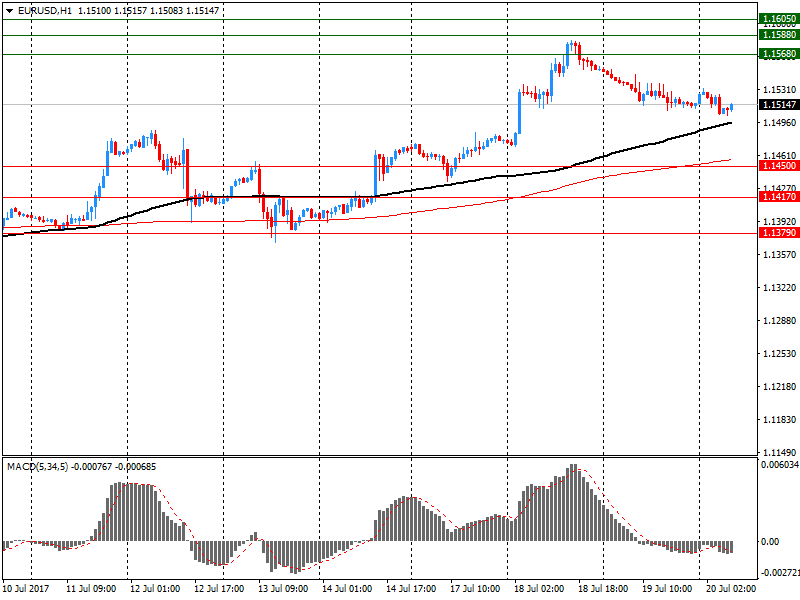Click the 1.14610 price scale value
800x600 pixels.
(780, 155)
